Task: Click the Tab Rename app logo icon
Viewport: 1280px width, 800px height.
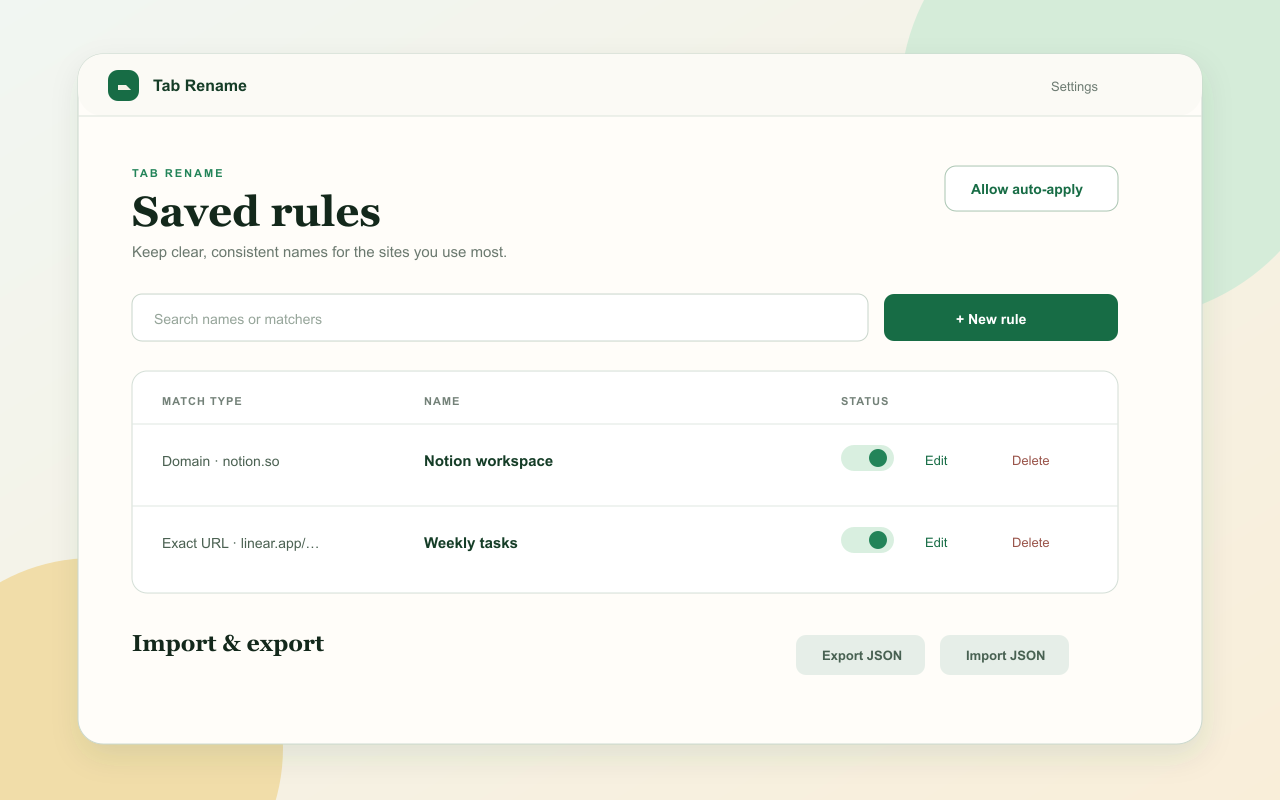Action: [123, 86]
